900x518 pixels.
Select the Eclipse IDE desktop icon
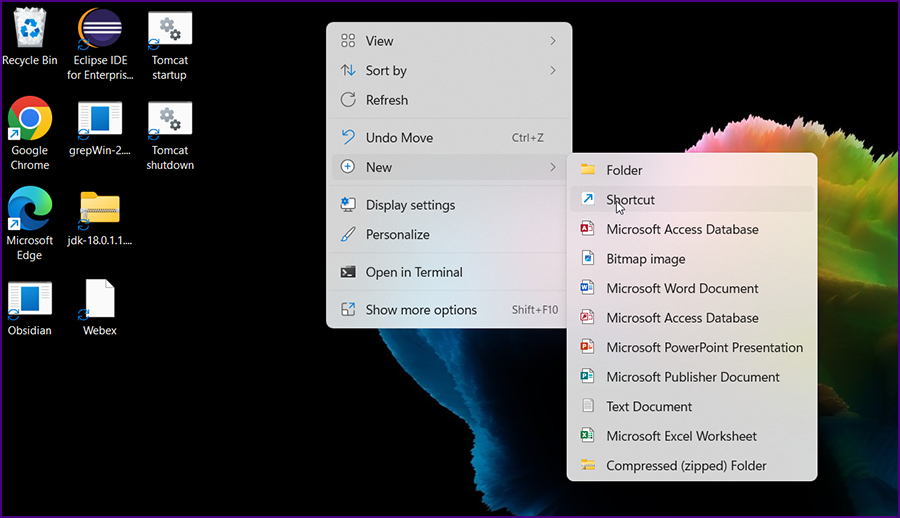pyautogui.click(x=100, y=30)
